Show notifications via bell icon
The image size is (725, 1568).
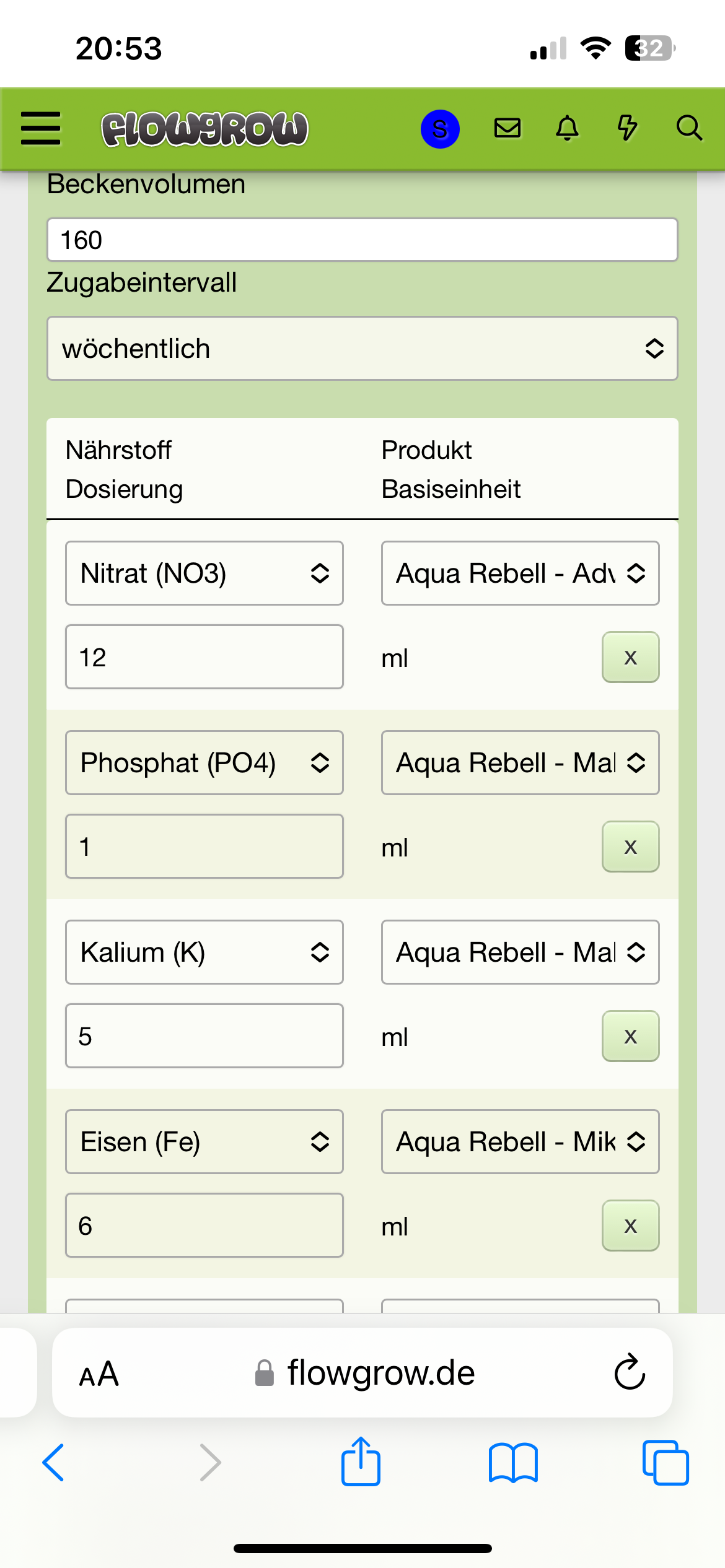[x=567, y=128]
